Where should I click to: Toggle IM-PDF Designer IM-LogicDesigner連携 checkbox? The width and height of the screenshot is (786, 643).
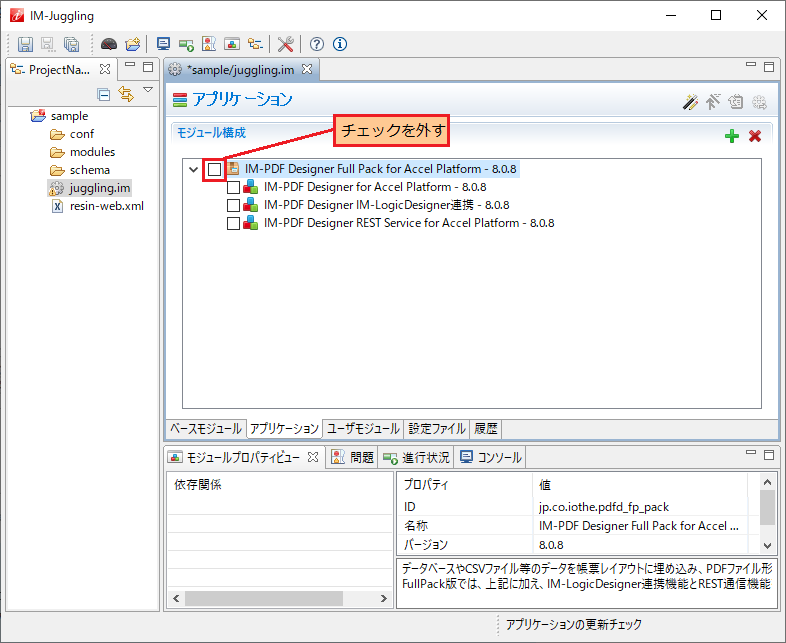pos(233,205)
